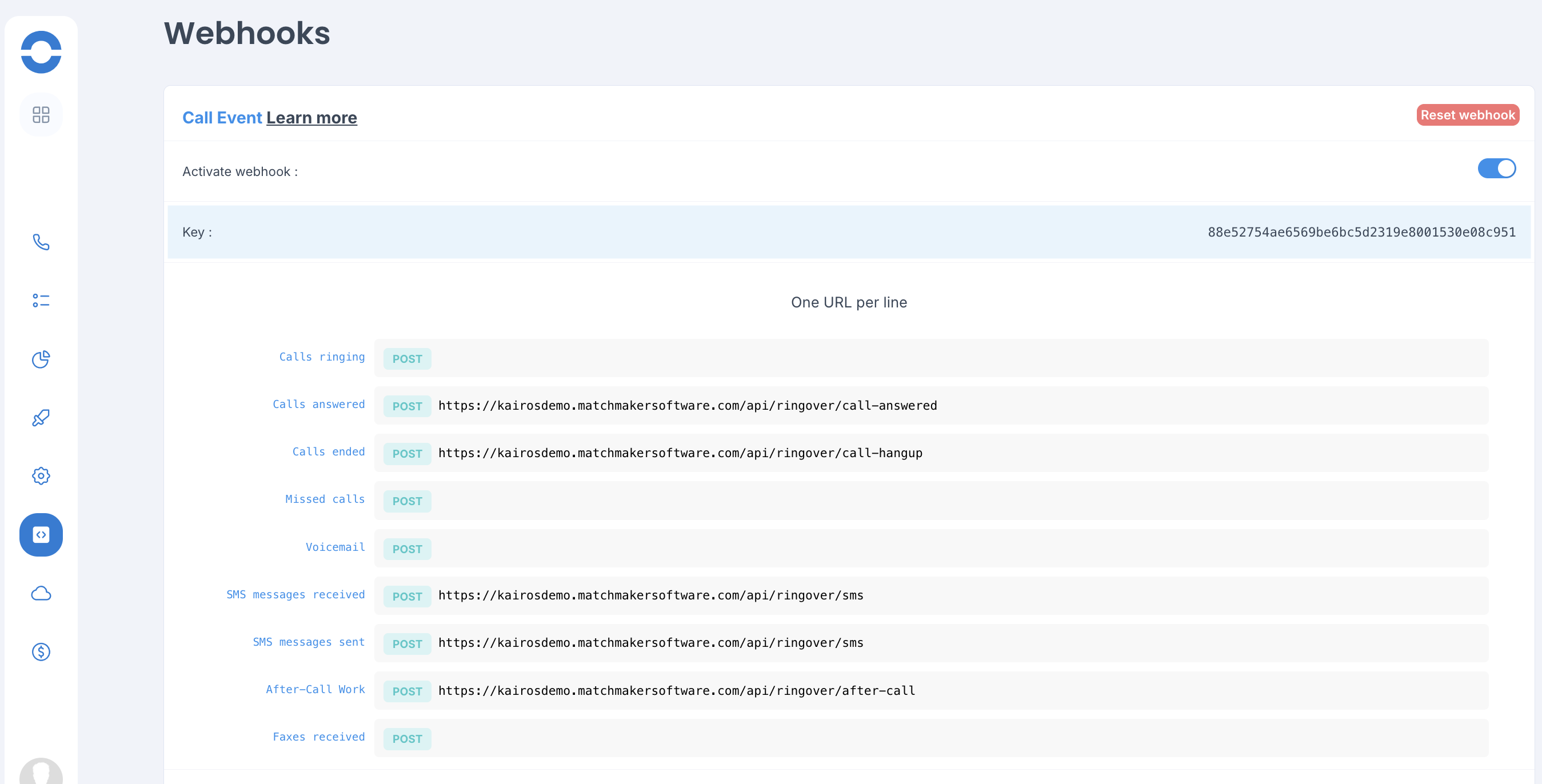Click the Call Event heading

pyautogui.click(x=222, y=118)
